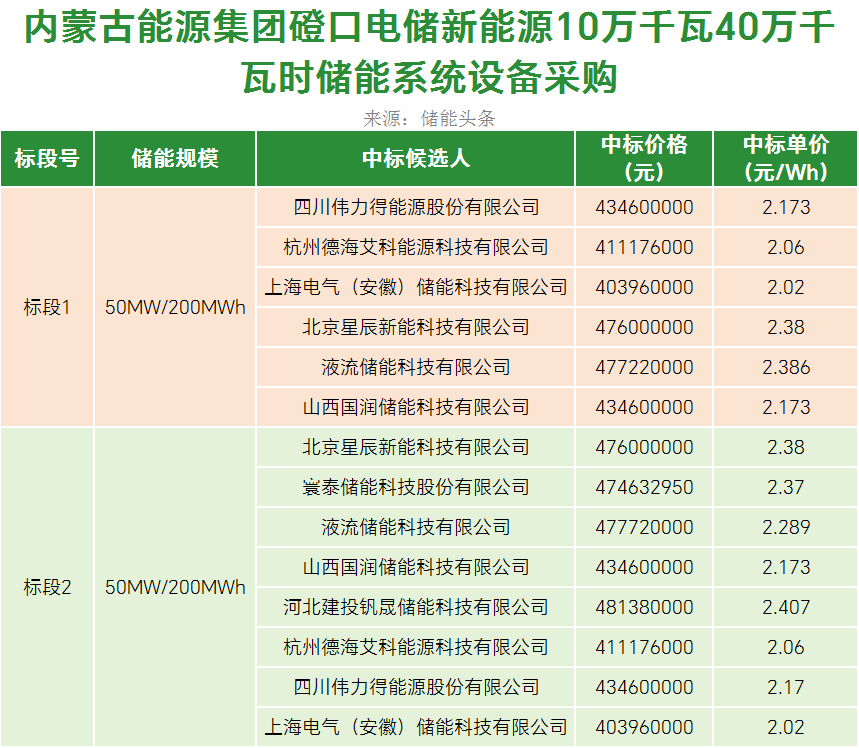Viewport: 859px width, 748px height.
Task: Click 四川伟力得能源股份有限公司 under 标段2
Action: click(x=416, y=687)
